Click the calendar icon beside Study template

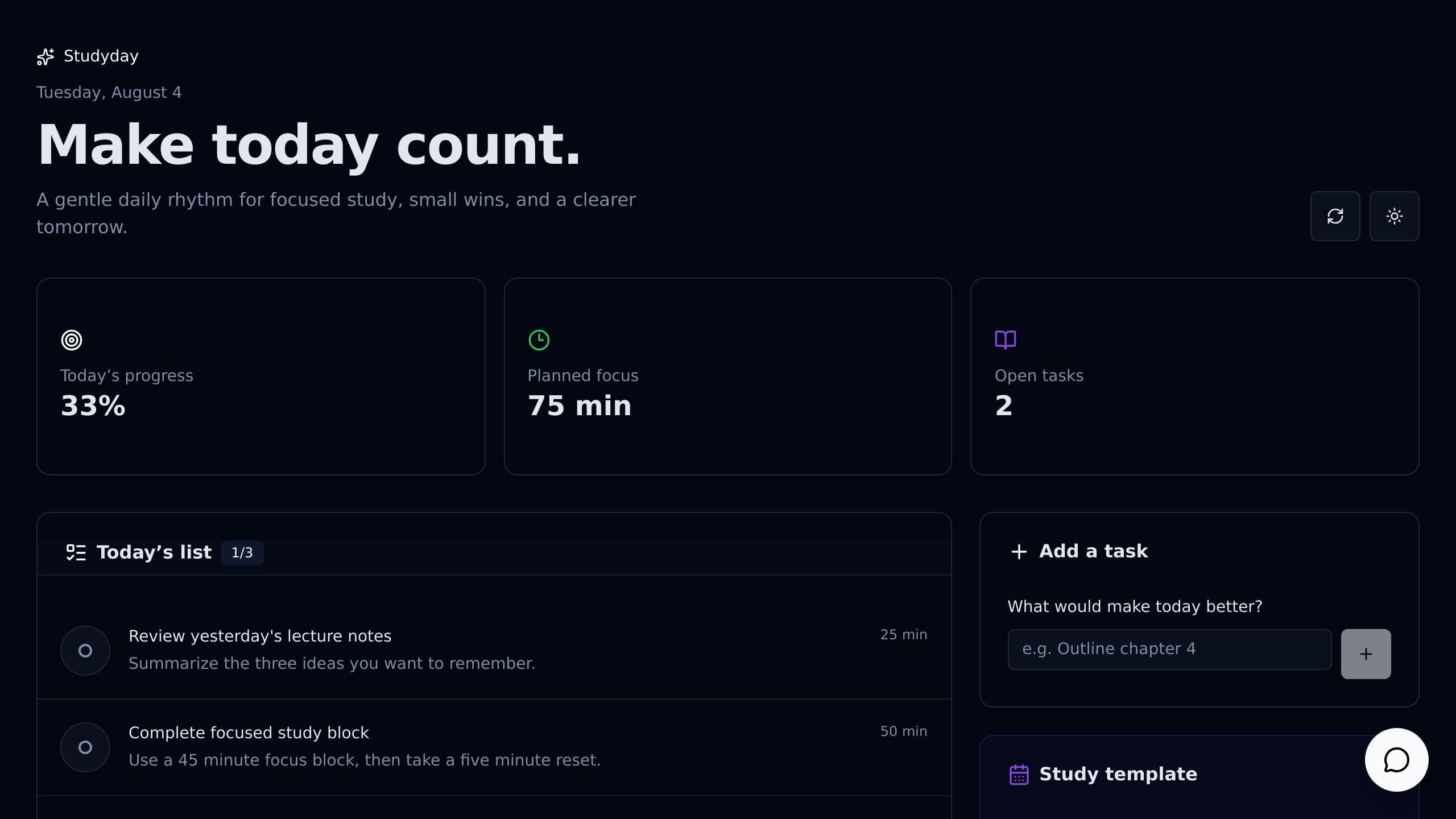click(x=1019, y=775)
